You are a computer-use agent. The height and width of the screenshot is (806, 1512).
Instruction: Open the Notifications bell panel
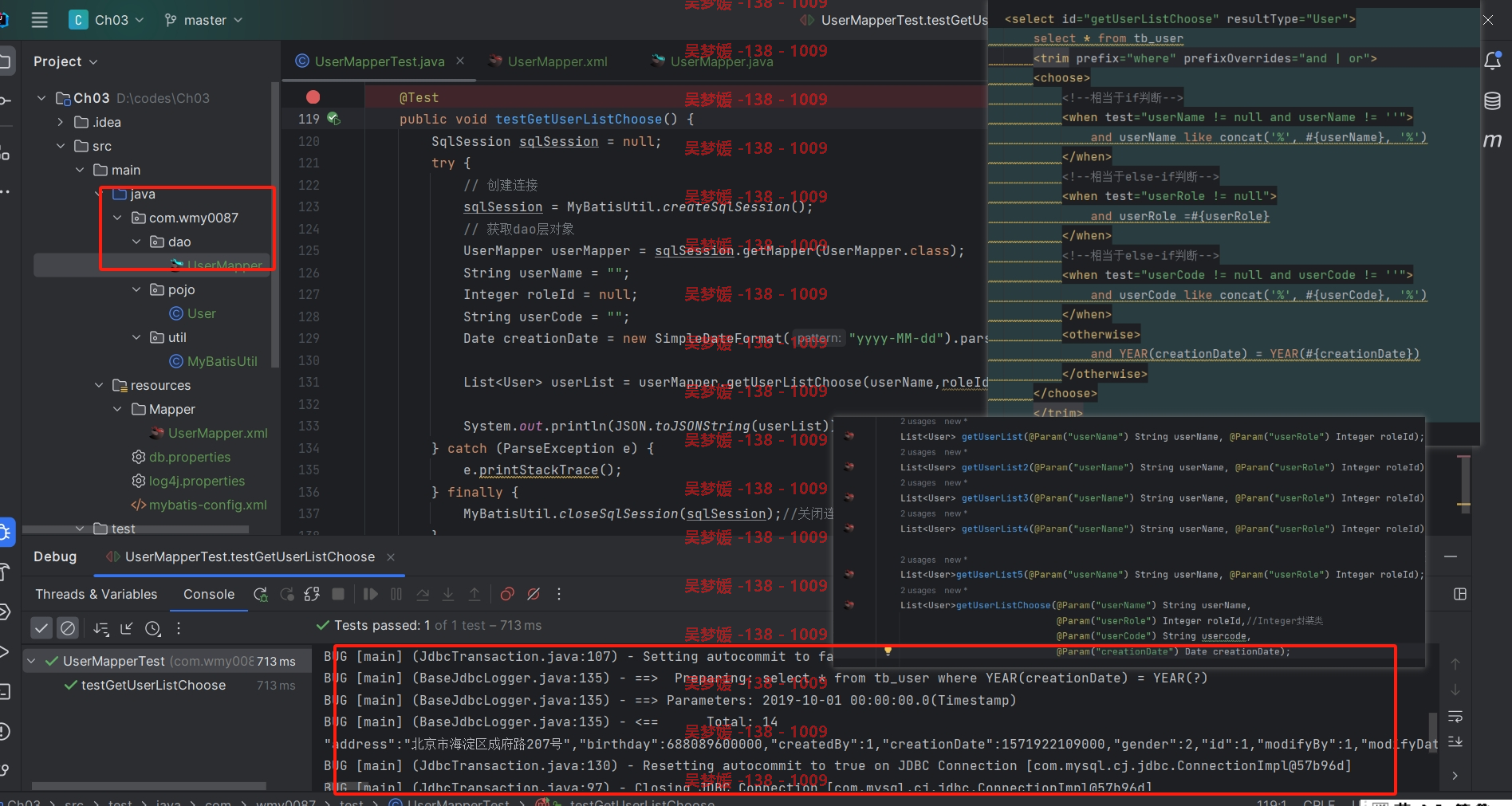tap(1493, 61)
